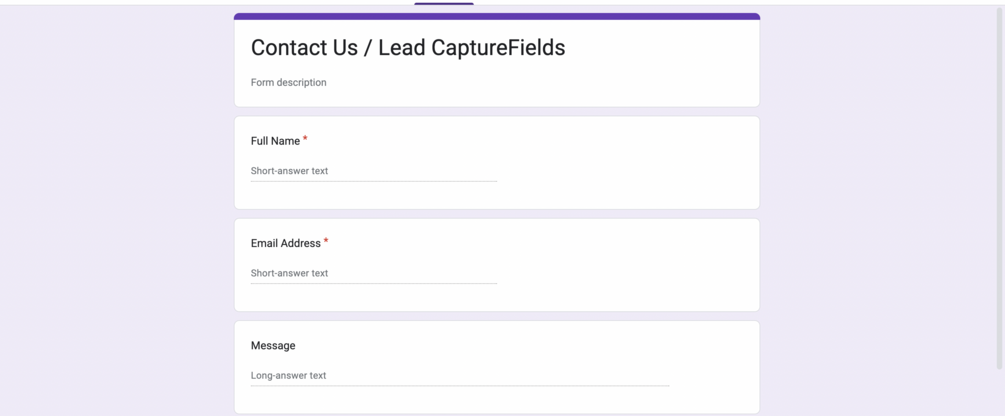Click the purple active-tab underline at the top
Image resolution: width=1005 pixels, height=416 pixels.
(x=444, y=3)
